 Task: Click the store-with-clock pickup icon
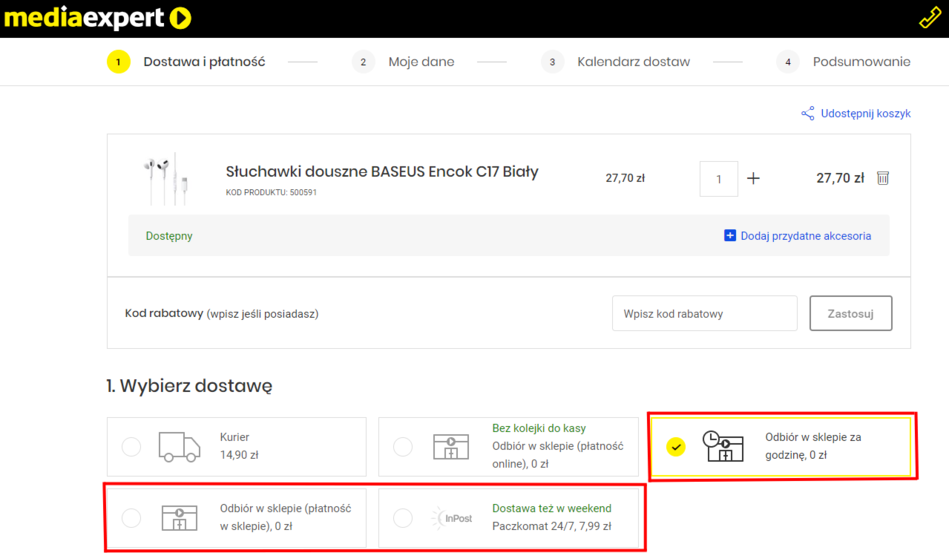click(723, 446)
